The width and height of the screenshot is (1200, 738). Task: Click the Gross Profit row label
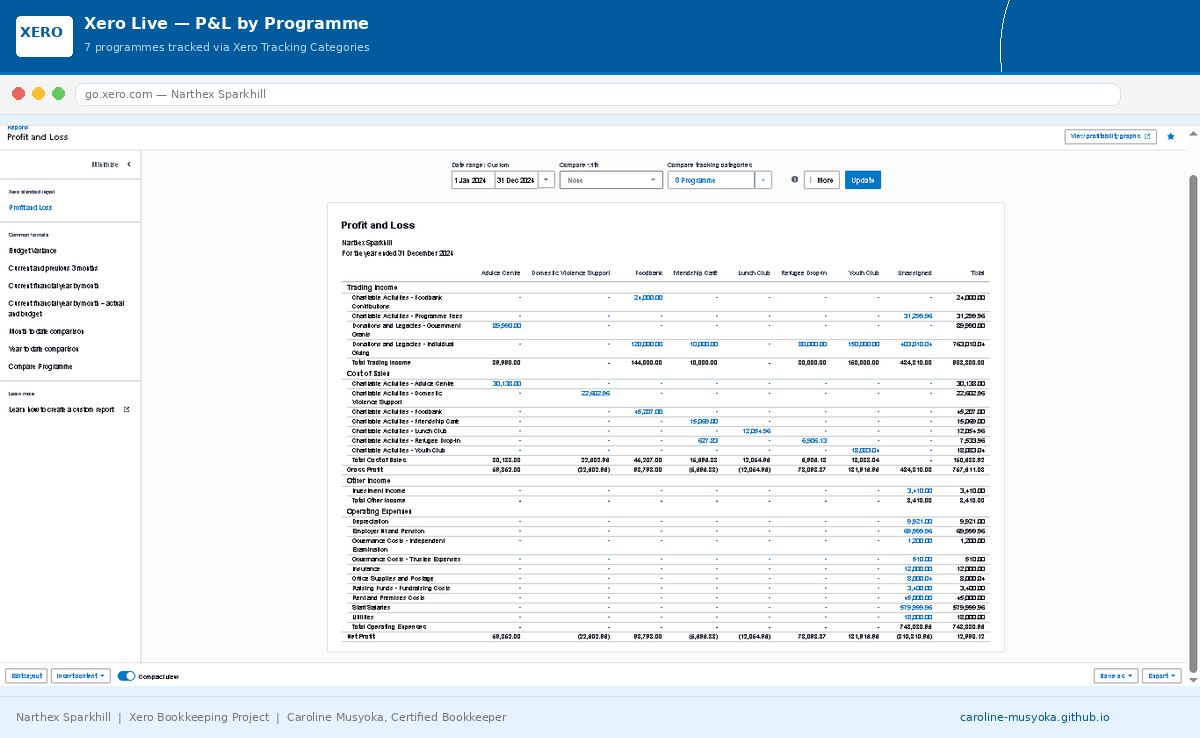(364, 469)
